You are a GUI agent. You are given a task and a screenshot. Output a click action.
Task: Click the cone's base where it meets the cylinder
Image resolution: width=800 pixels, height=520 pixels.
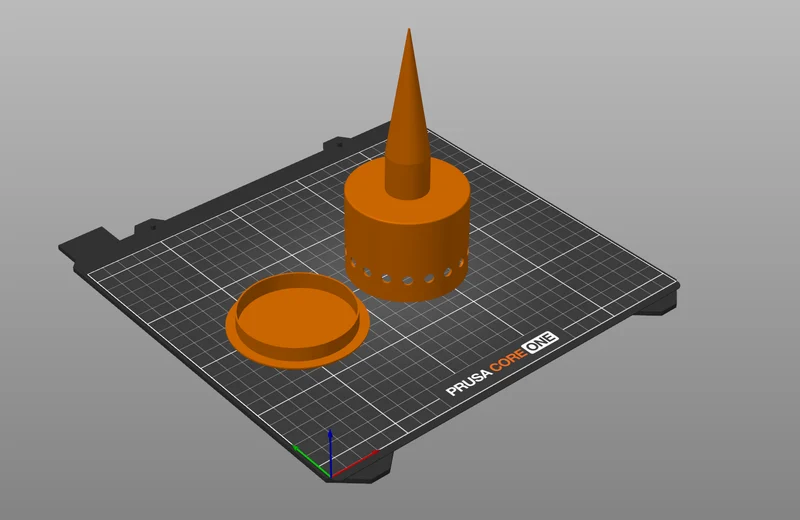[408, 194]
